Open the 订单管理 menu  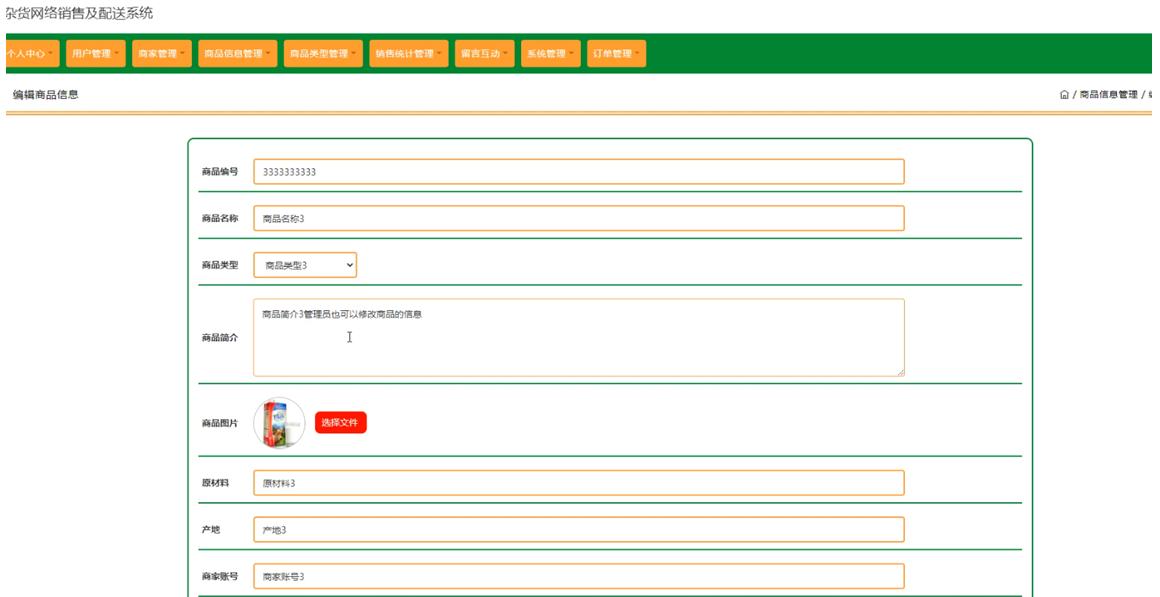click(616, 53)
